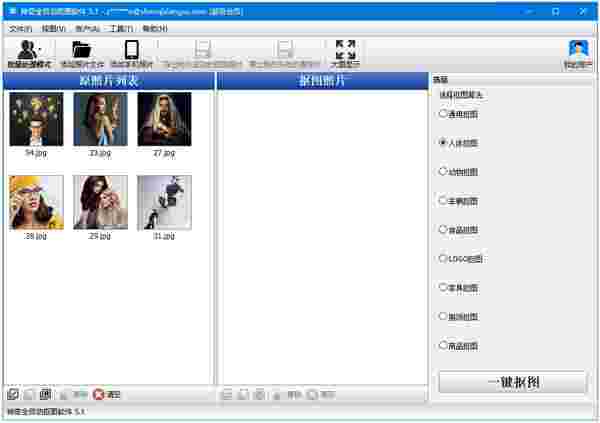Image resolution: width=600 pixels, height=423 pixels.
Task: Click the select-all checkbox icon under original photo list
Action: point(13,394)
